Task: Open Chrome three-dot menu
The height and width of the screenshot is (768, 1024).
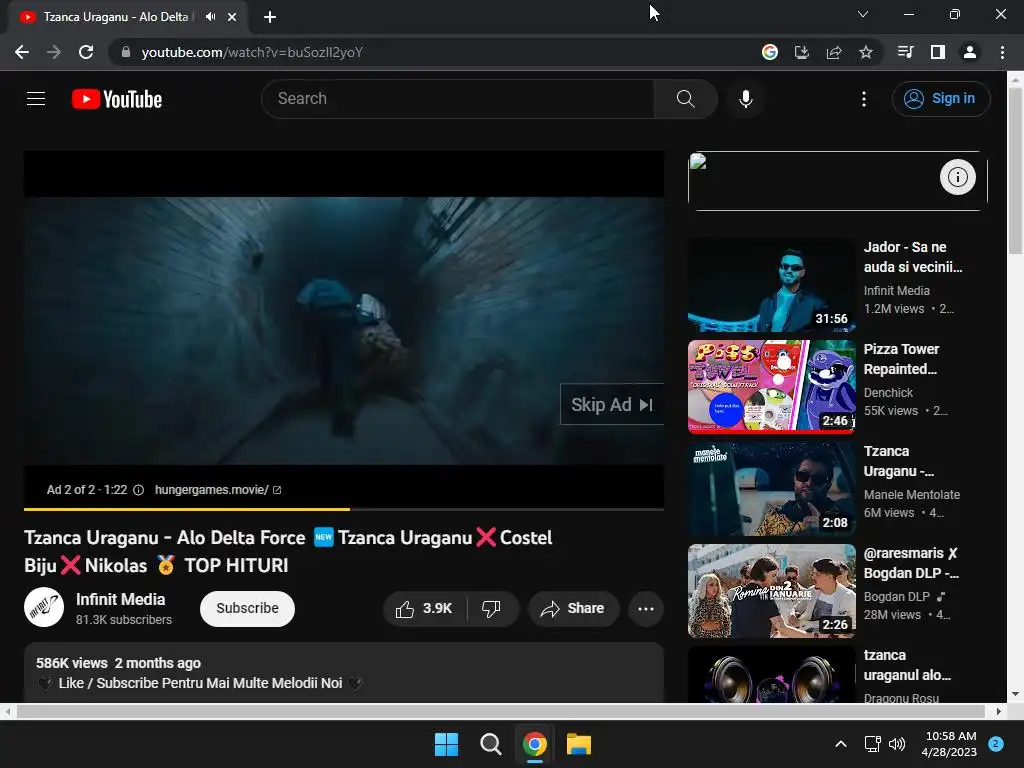Action: click(1002, 52)
